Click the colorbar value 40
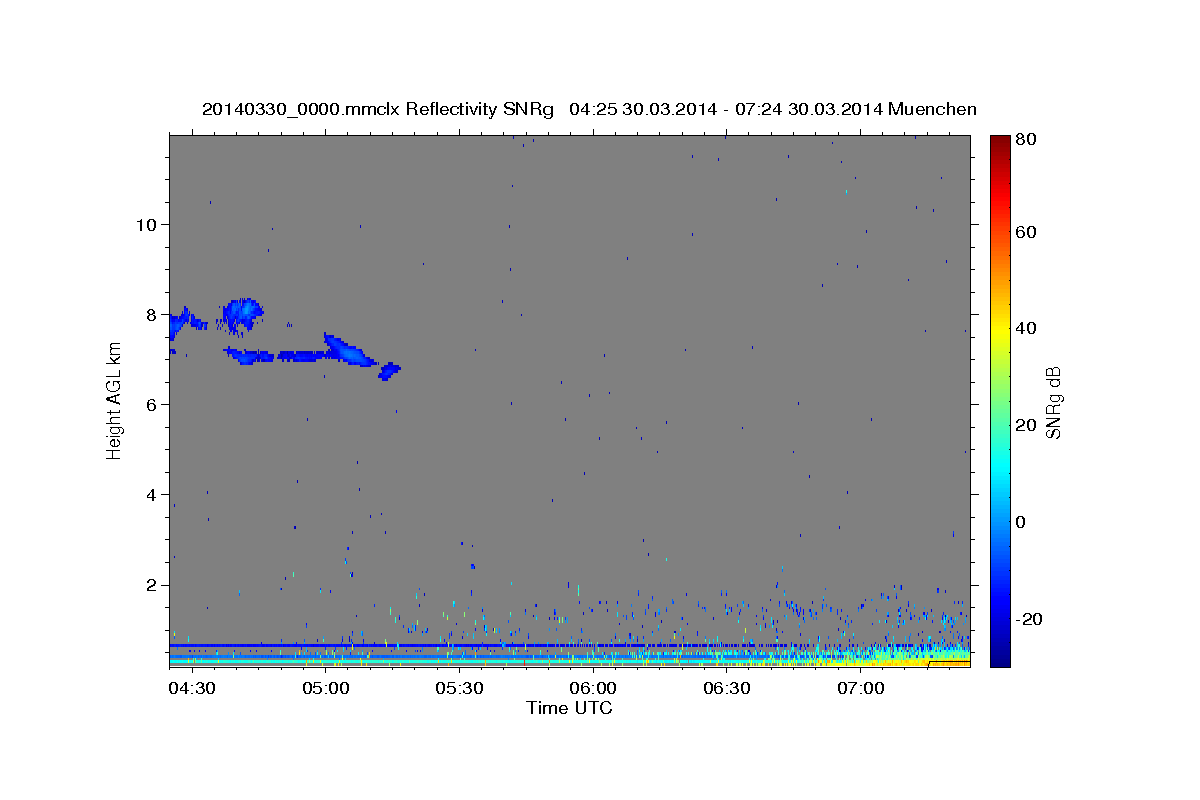The height and width of the screenshot is (800, 1200). tap(1024, 328)
